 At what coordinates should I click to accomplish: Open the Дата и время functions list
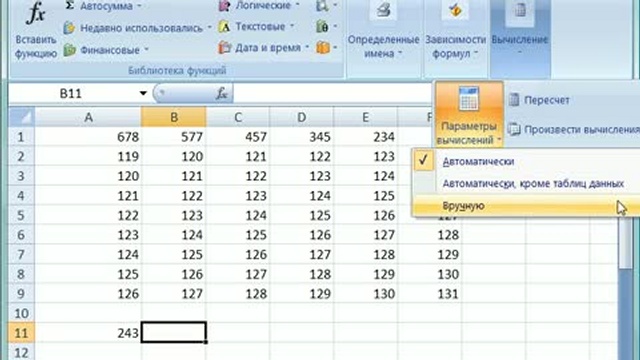click(264, 48)
